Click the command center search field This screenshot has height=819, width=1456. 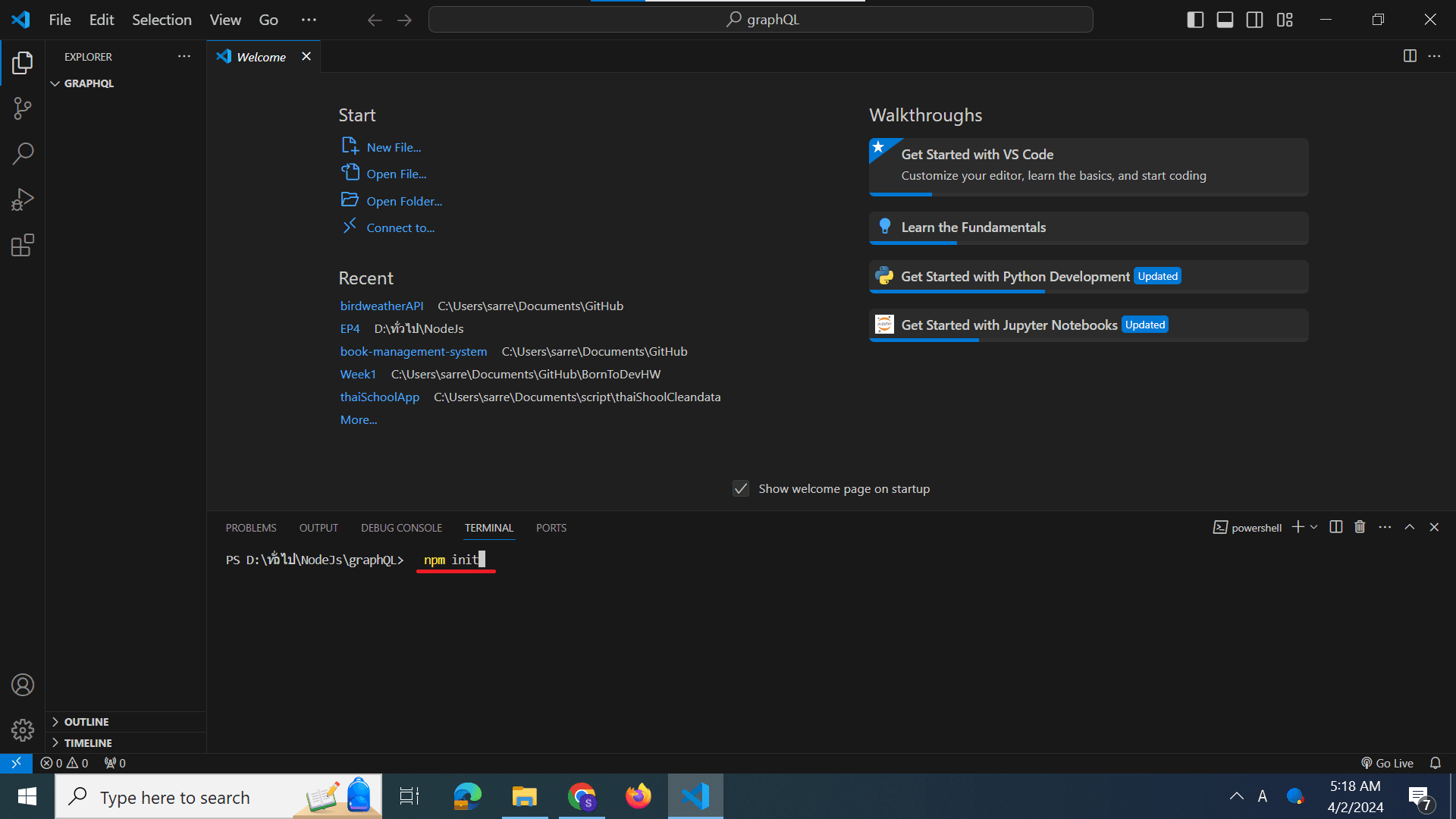coord(761,19)
